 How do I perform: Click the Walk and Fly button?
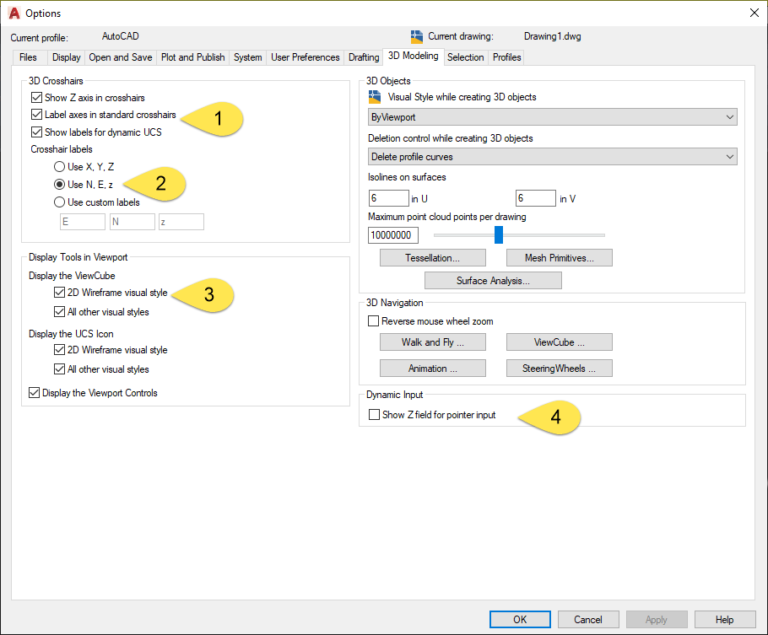[430, 342]
